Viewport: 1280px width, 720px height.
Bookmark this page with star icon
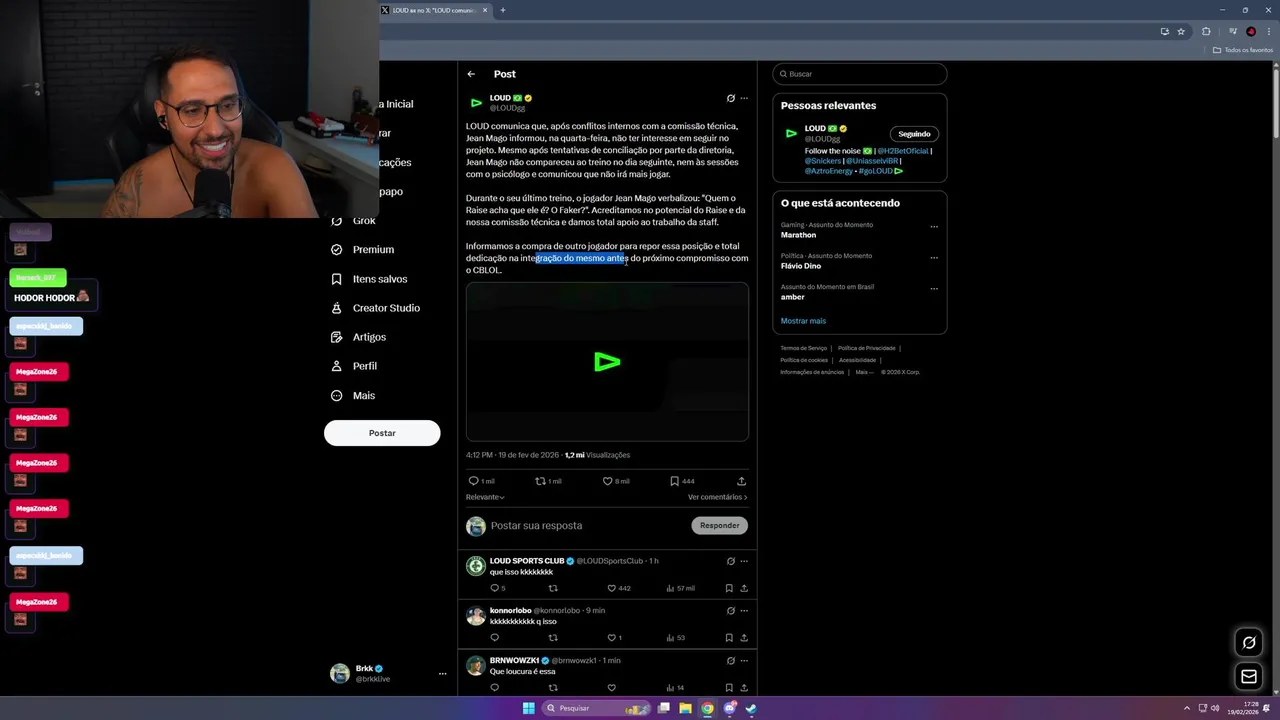click(x=1181, y=32)
